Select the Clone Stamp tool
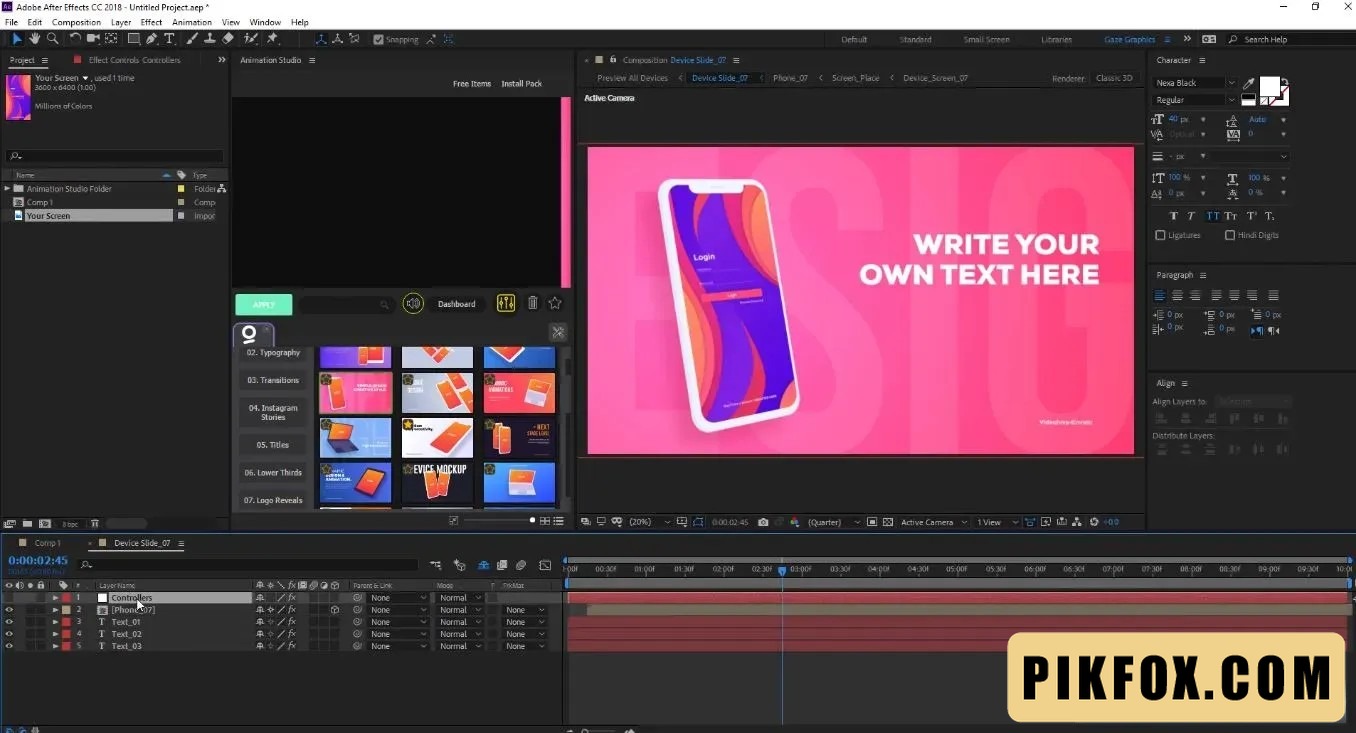Screen dimensions: 1356x733 point(209,39)
